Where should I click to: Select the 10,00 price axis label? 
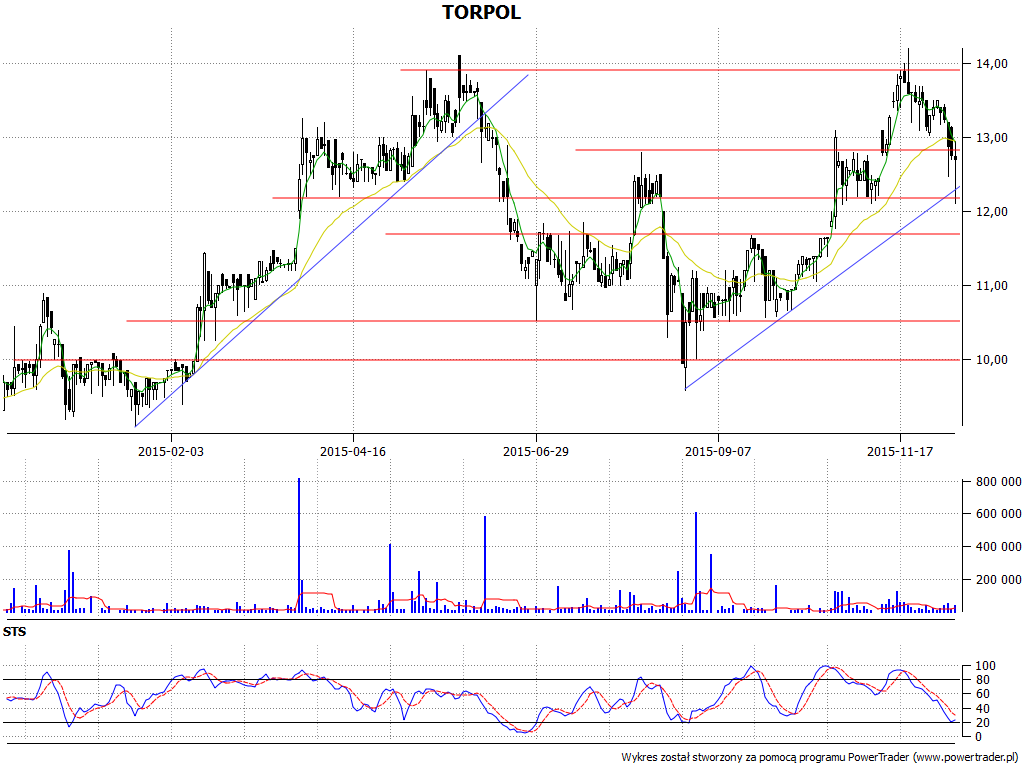pos(991,360)
